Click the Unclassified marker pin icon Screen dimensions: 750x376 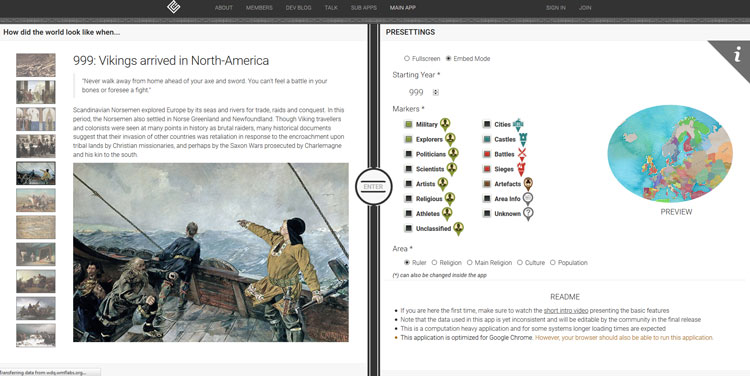458,228
